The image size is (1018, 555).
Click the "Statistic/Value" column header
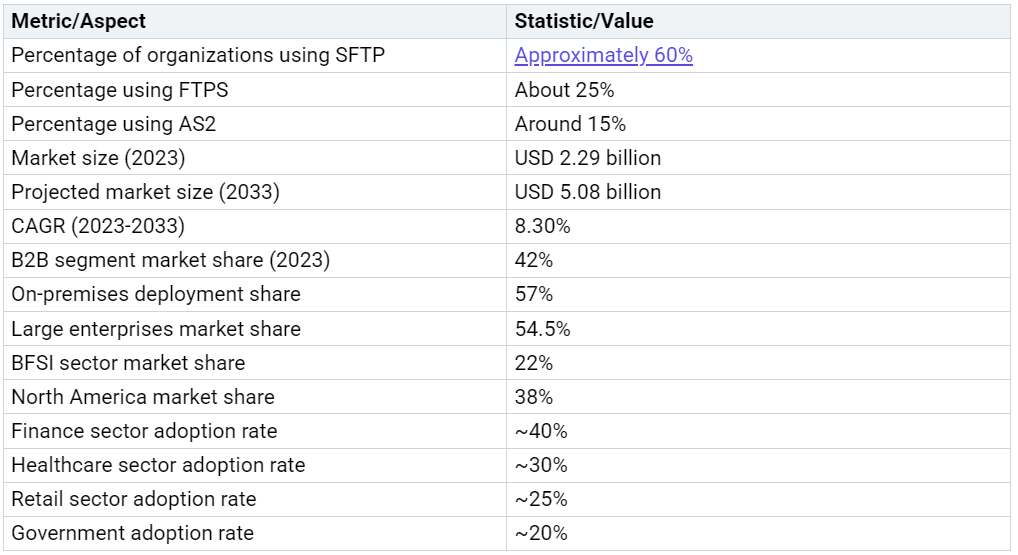(584, 21)
